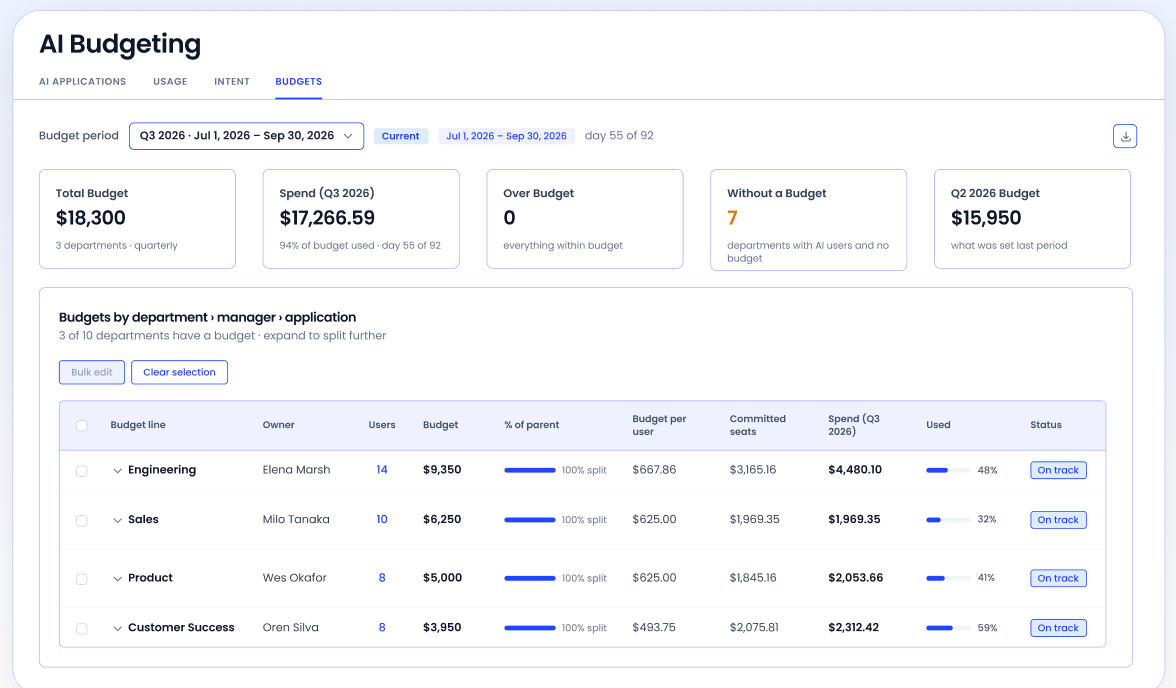Click the Bulk edit button
The height and width of the screenshot is (688, 1176).
(x=92, y=372)
